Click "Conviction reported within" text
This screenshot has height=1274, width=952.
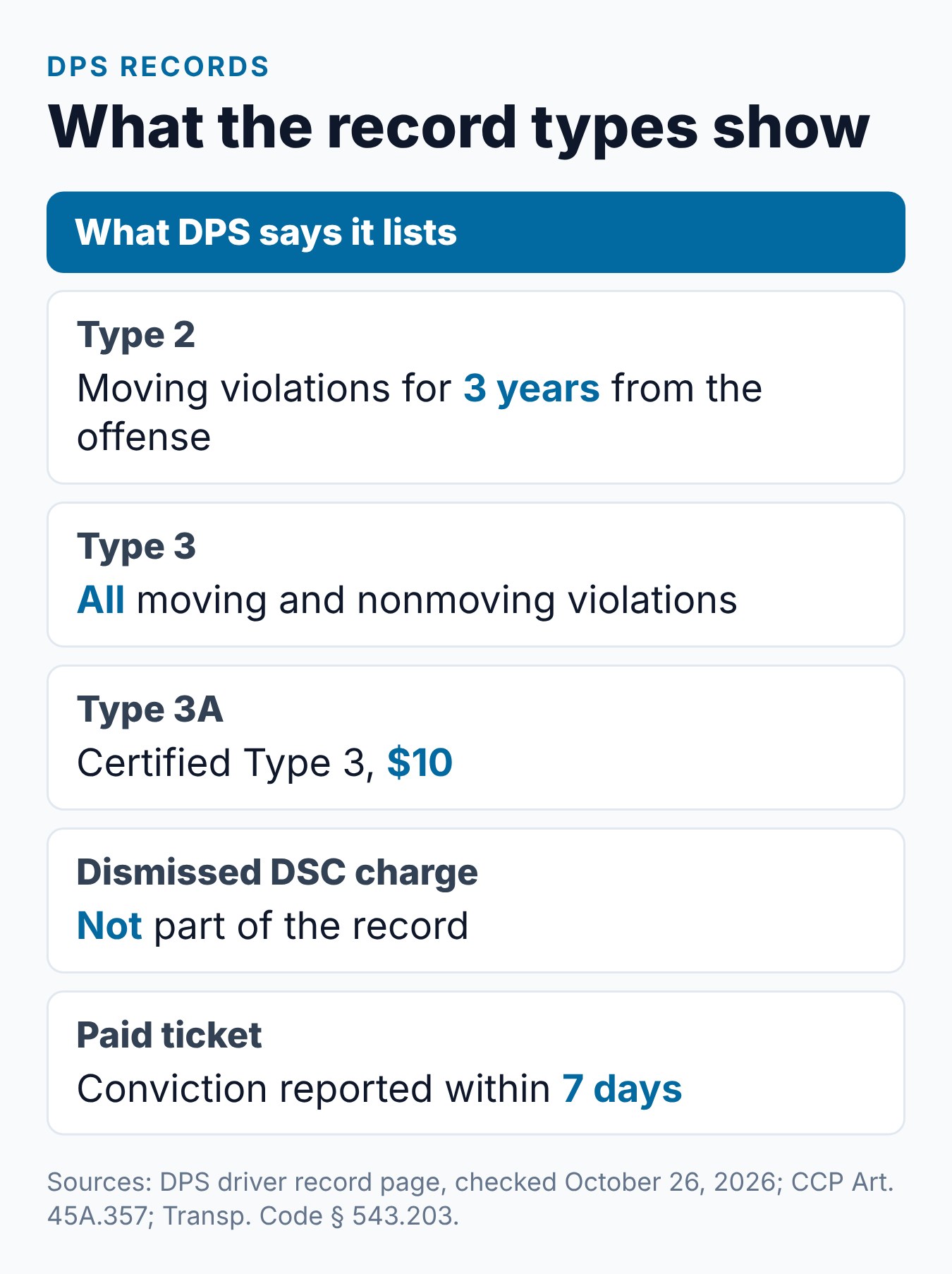314,1089
